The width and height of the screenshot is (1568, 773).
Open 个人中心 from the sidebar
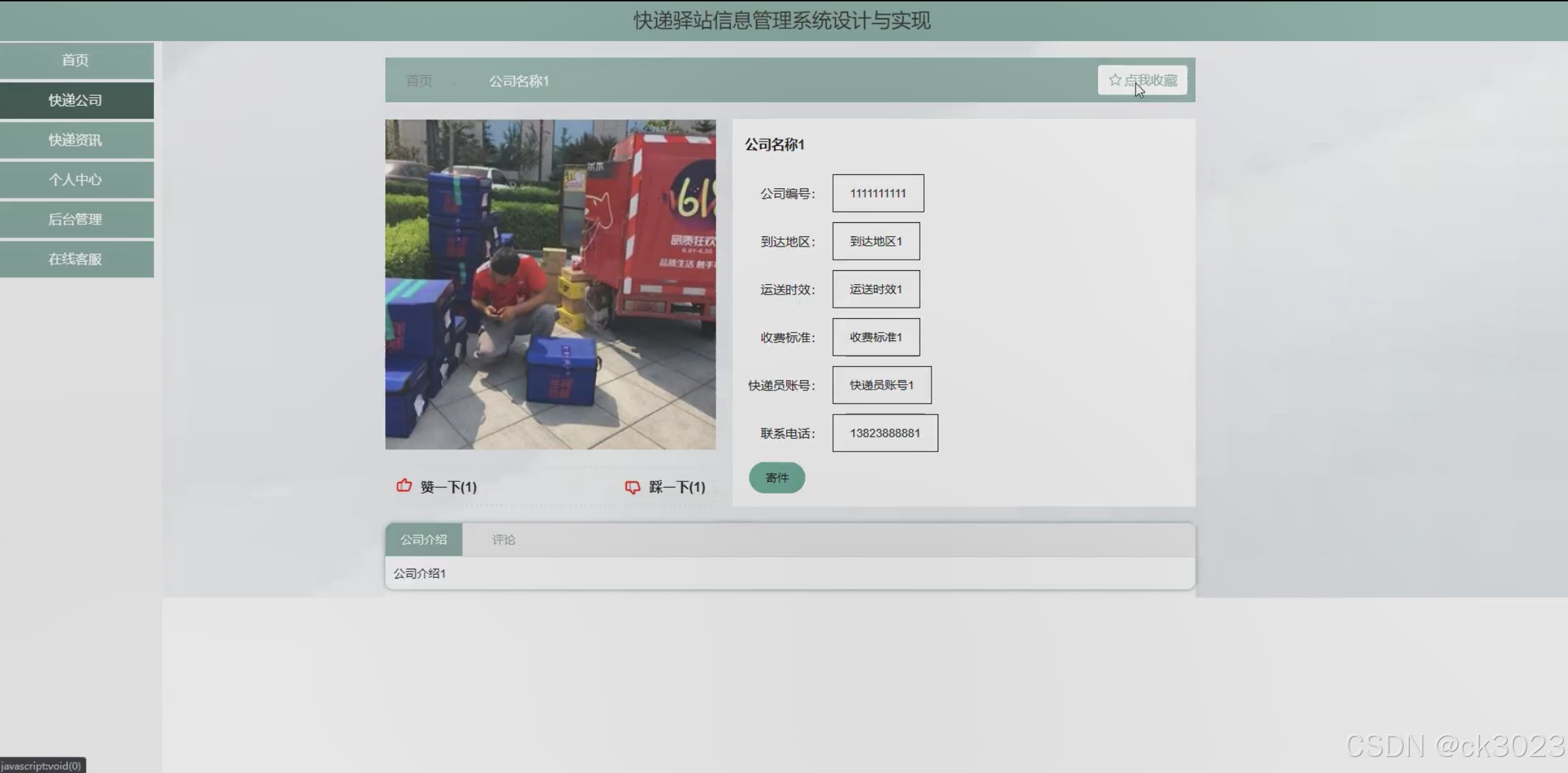click(76, 180)
